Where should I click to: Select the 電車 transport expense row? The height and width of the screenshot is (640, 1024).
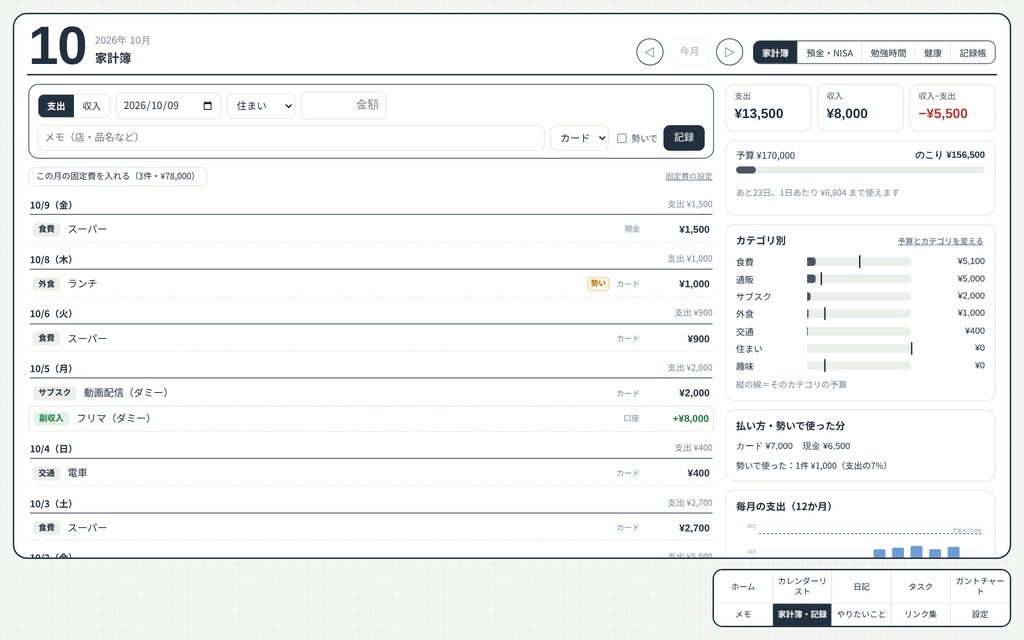[x=371, y=473]
